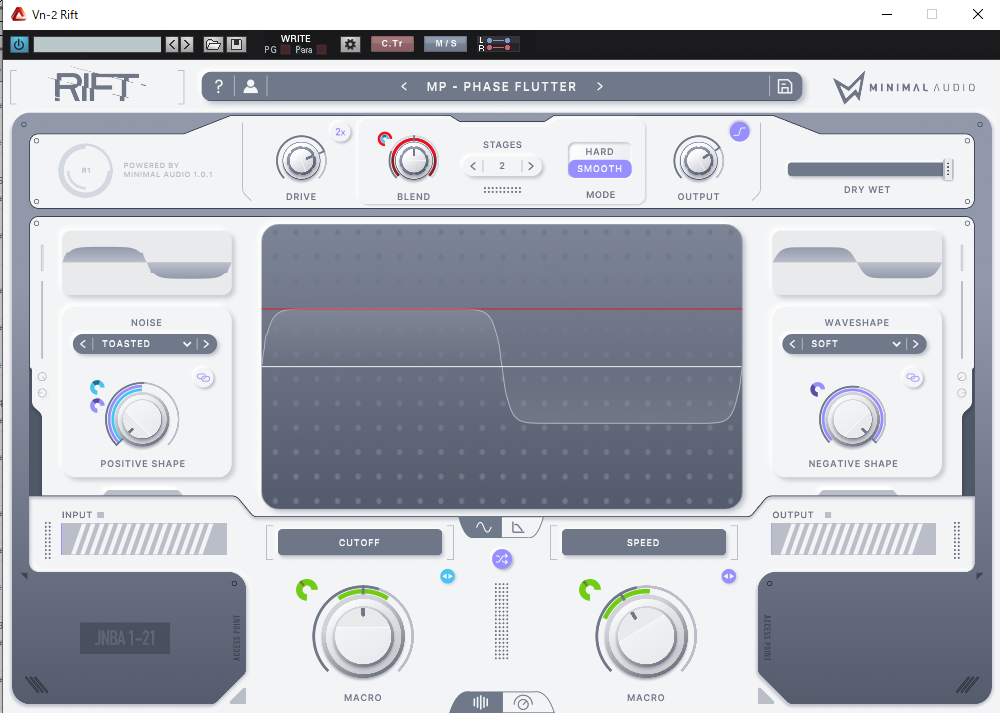
Task: Open the Waveshape SOFT dropdown
Action: (x=855, y=344)
